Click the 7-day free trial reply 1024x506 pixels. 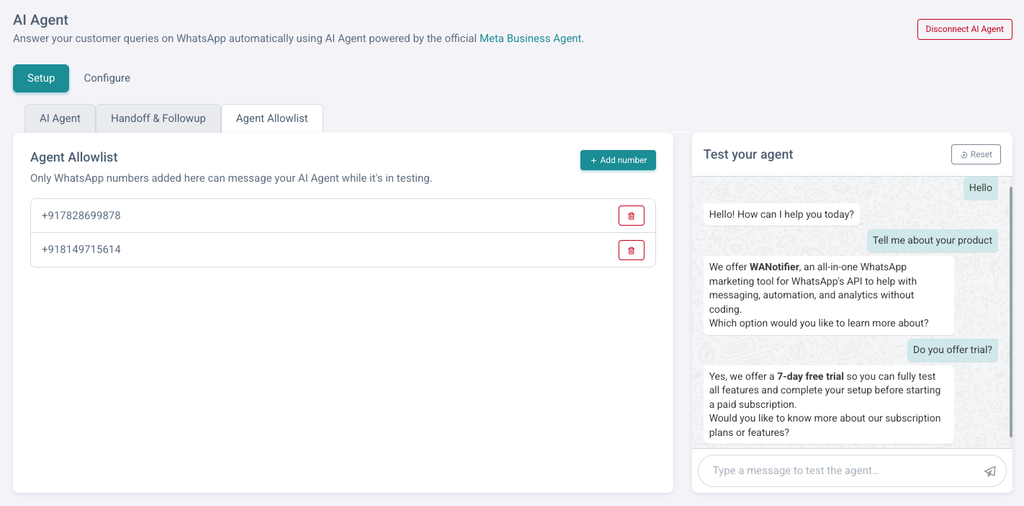click(x=829, y=405)
